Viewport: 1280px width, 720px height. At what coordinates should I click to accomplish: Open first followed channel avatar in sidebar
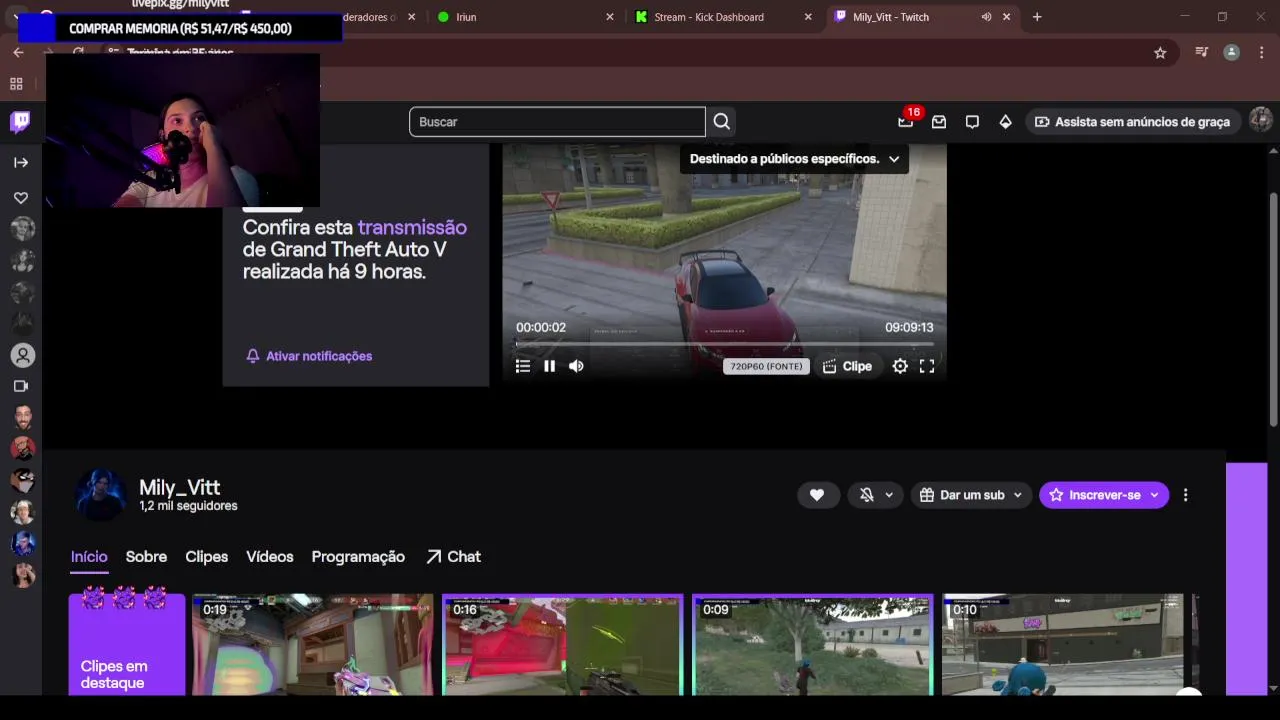click(x=22, y=228)
